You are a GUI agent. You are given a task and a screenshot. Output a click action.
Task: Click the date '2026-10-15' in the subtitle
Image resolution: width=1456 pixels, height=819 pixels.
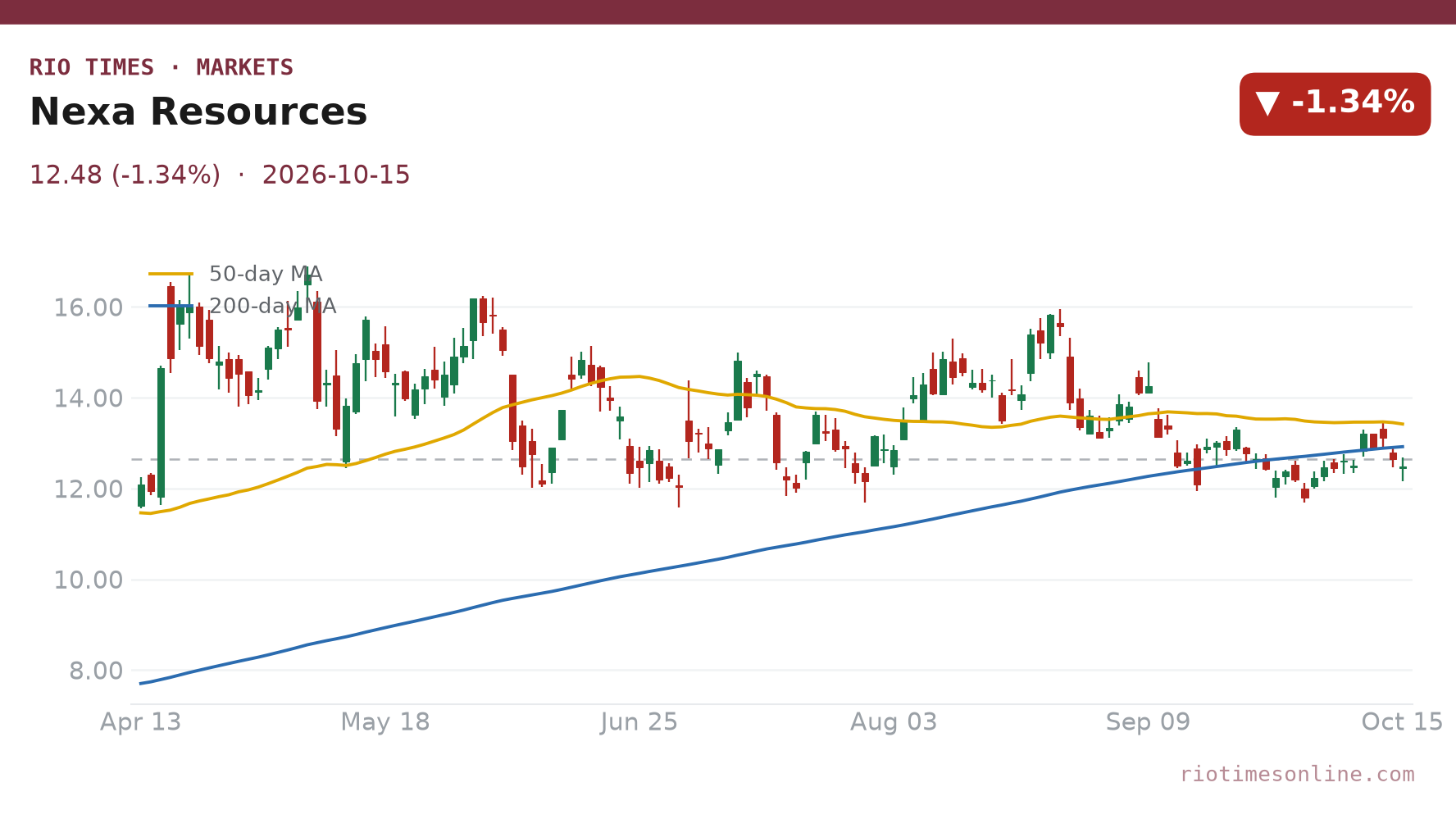pos(336,175)
